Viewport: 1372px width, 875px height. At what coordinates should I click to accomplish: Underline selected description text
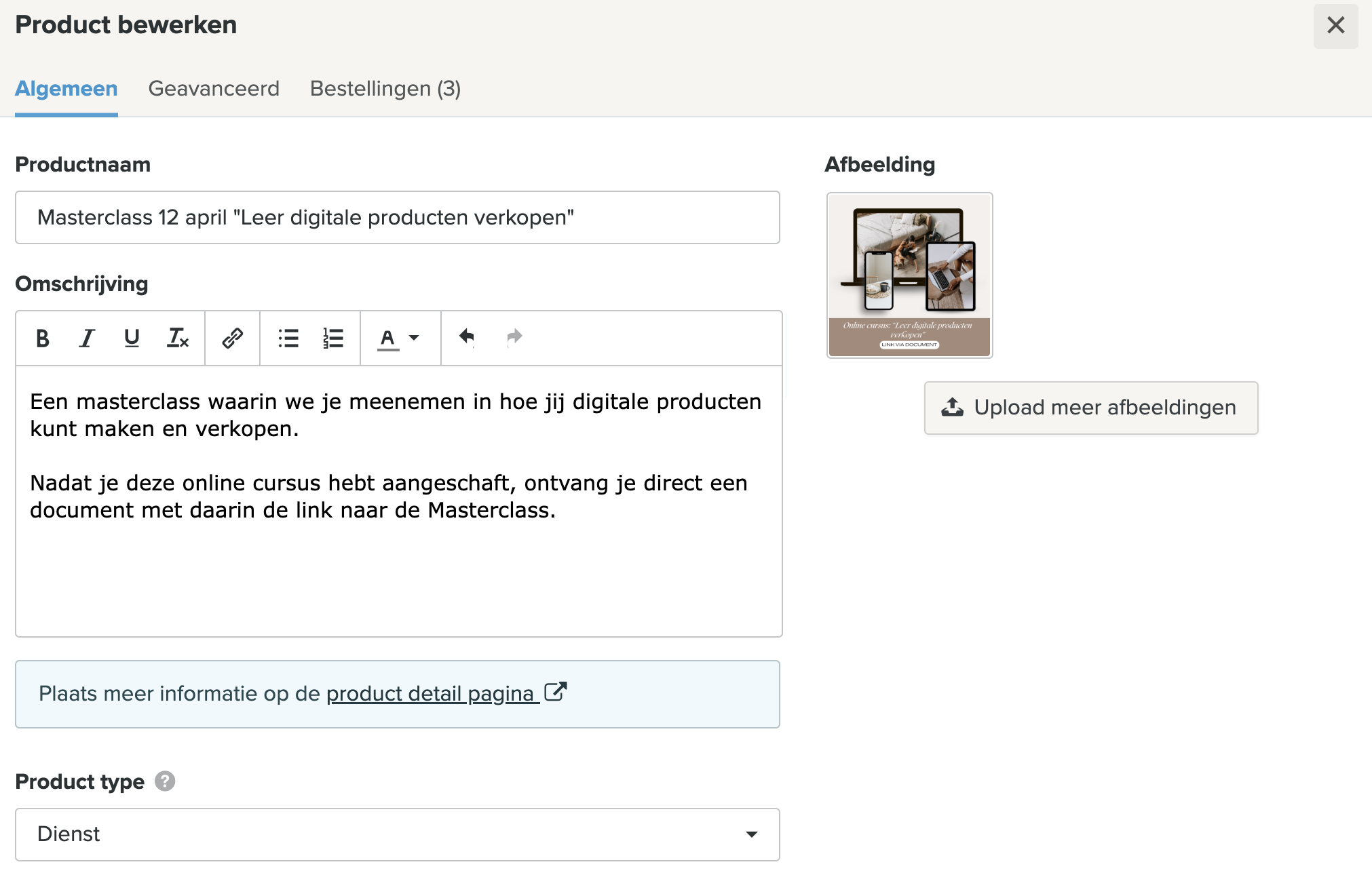point(132,338)
